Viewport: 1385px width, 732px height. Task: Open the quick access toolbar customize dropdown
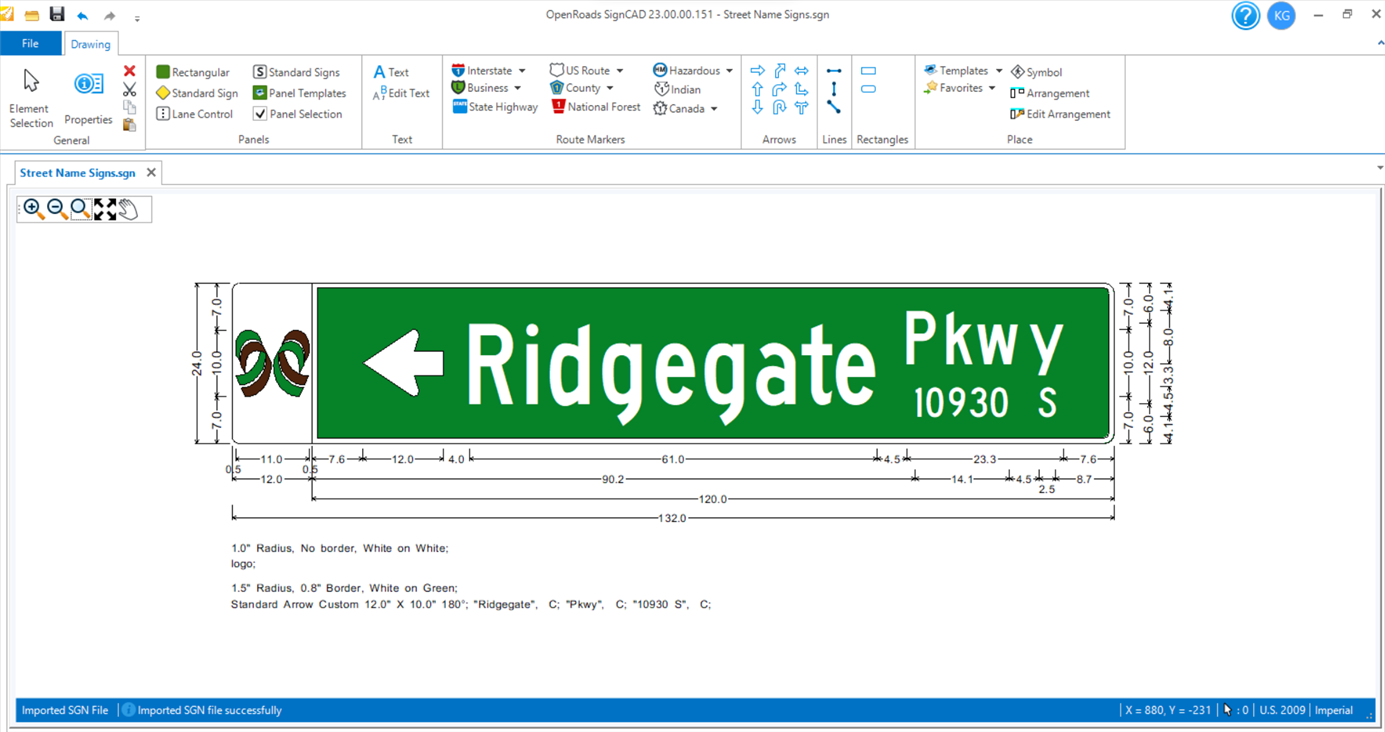[137, 17]
